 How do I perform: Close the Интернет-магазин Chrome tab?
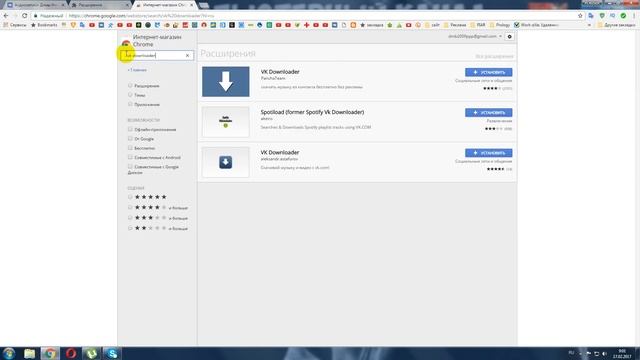pos(191,5)
